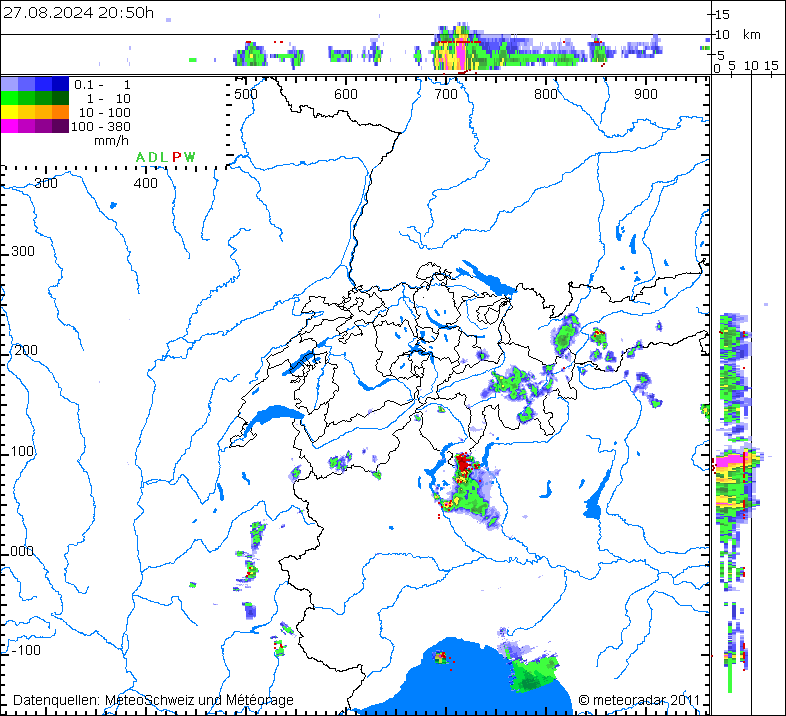Pick the orange swatch ending the 10 - 100 row
786x716 pixels.
coord(60,112)
